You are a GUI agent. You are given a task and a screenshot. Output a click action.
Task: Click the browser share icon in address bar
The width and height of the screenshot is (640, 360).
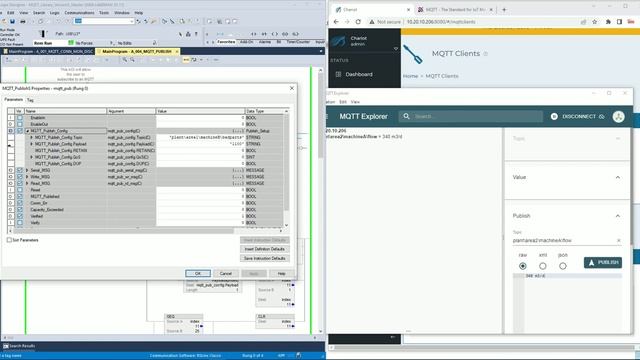pos(584,22)
